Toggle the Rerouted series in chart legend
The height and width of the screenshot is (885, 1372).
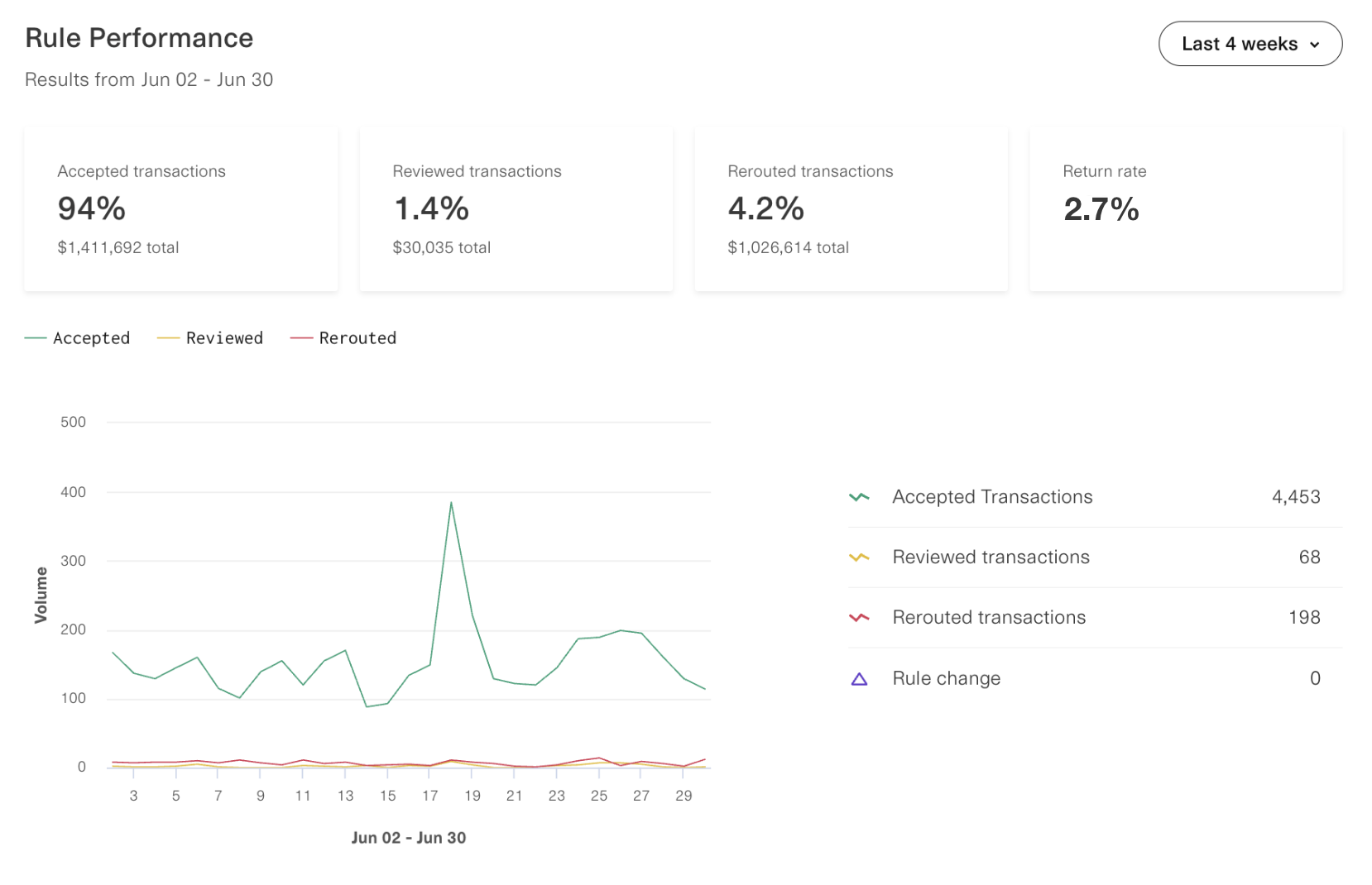[343, 338]
